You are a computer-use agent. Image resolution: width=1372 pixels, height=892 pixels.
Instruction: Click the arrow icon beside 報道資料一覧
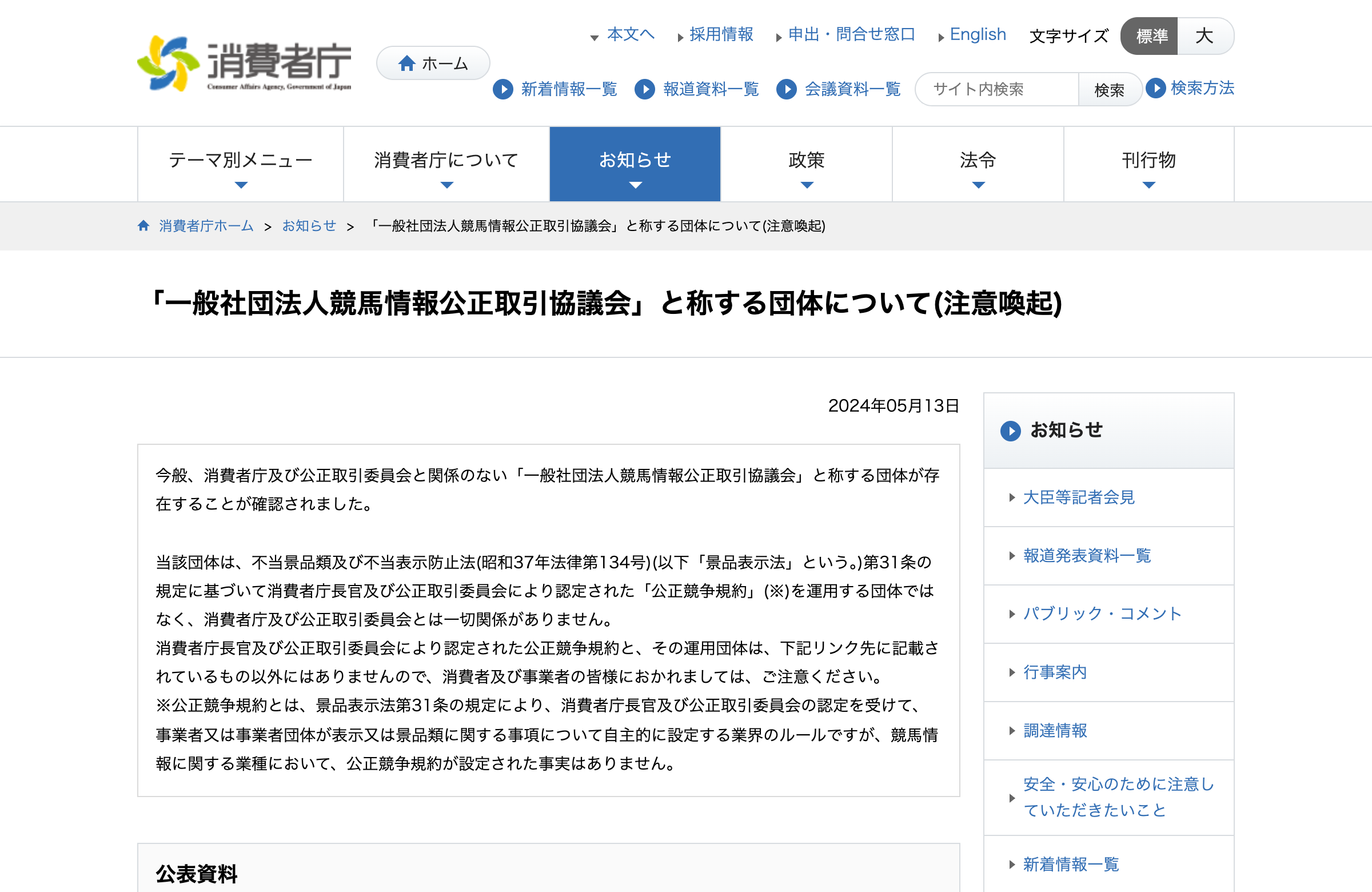point(645,89)
